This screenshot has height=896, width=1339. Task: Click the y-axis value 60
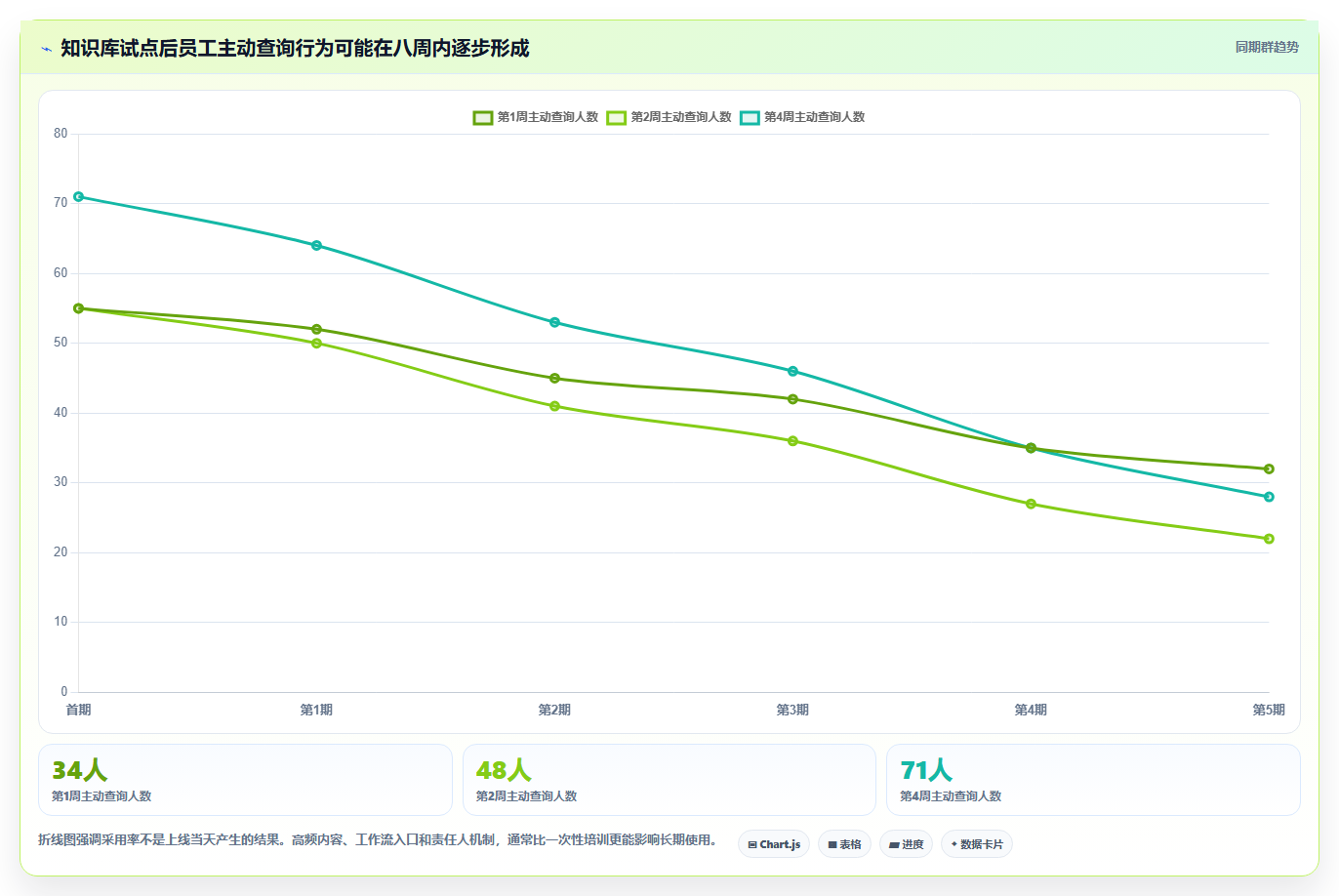tap(61, 273)
